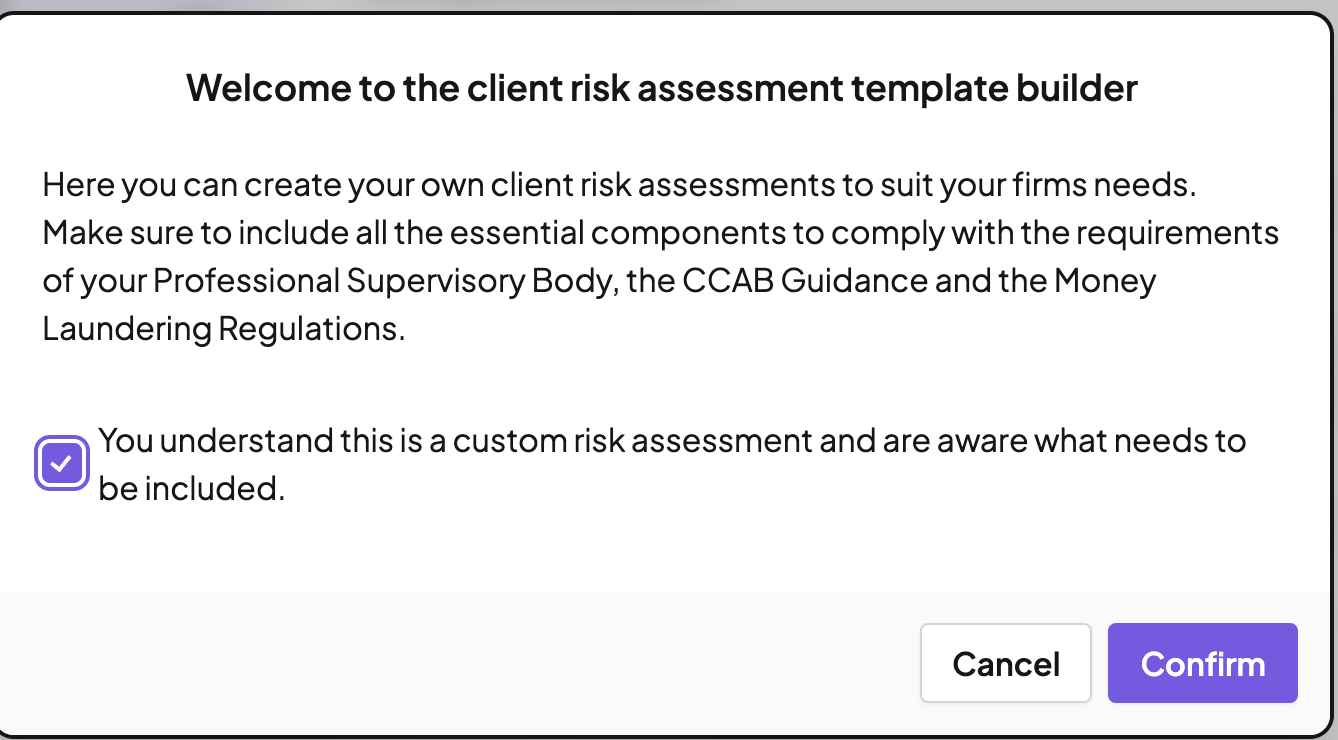Screen dimensions: 1338x740
Task: Click the empty grey footer left of Cancel
Action: click(x=450, y=662)
